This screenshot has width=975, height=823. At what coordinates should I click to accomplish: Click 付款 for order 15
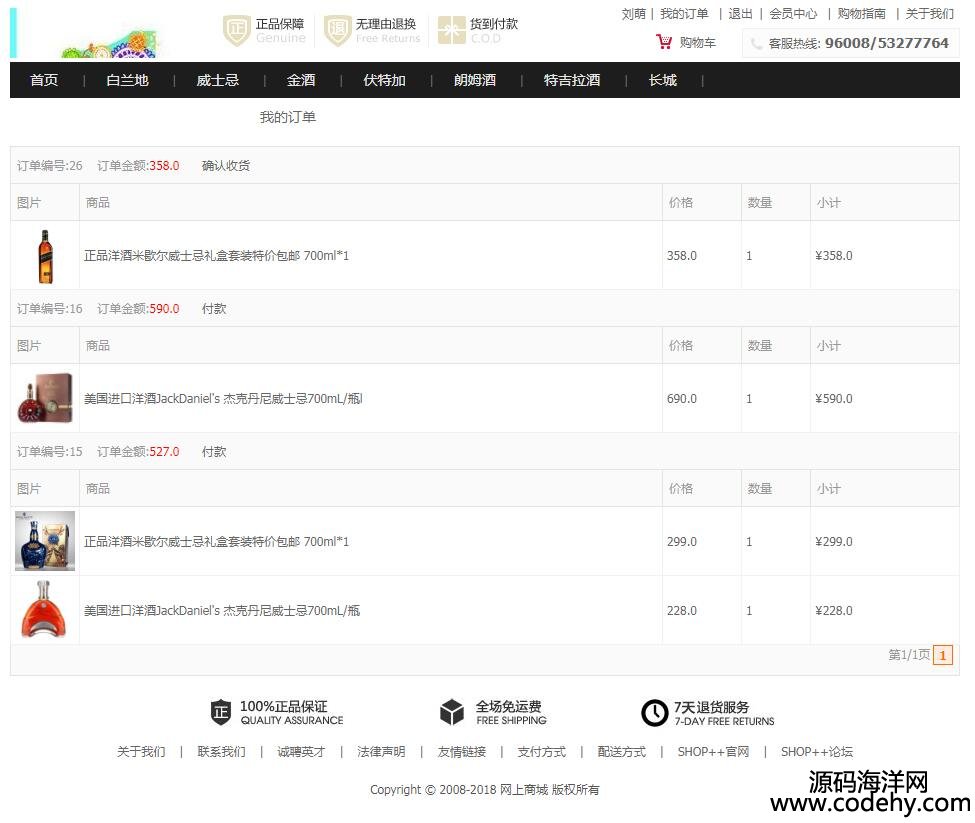tap(214, 452)
